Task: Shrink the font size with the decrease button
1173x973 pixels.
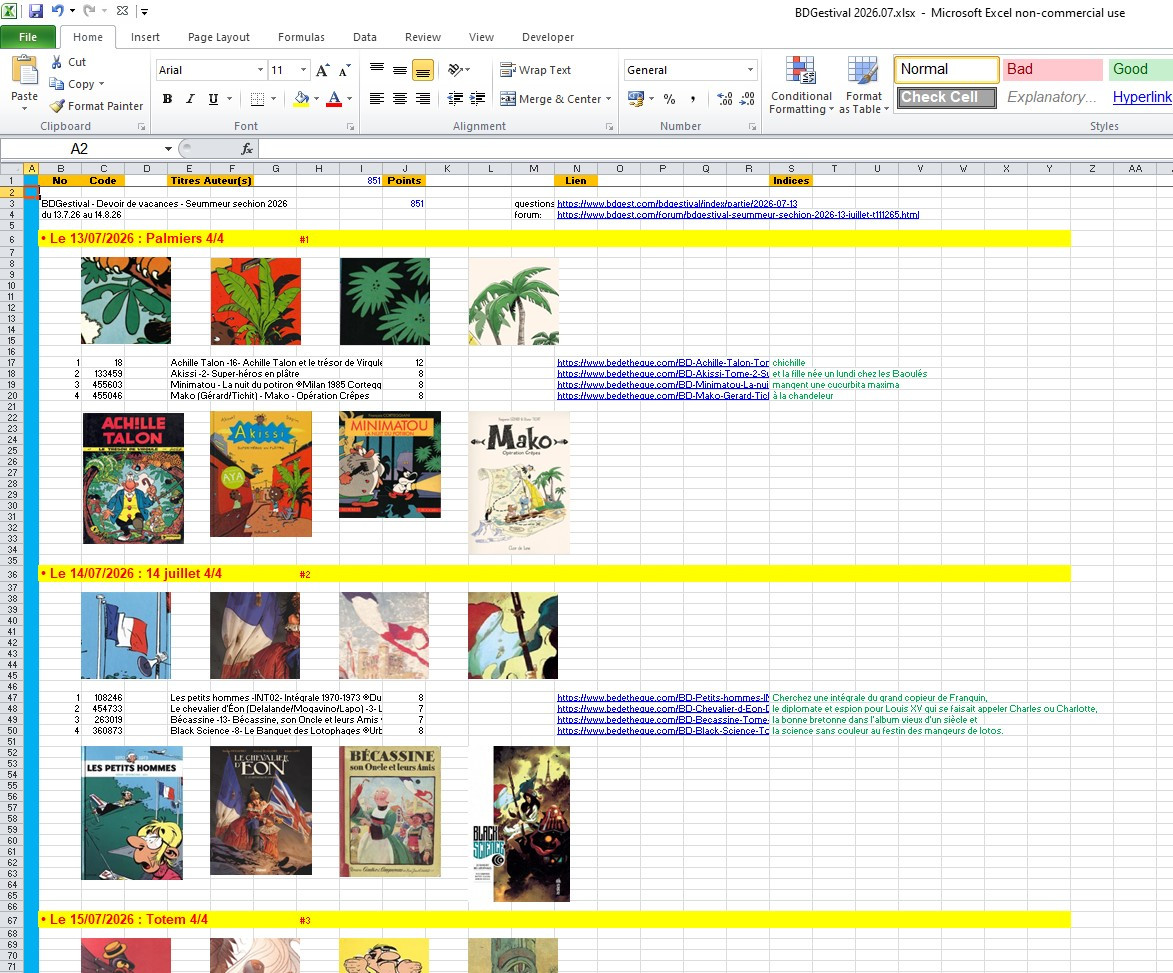Action: (344, 70)
